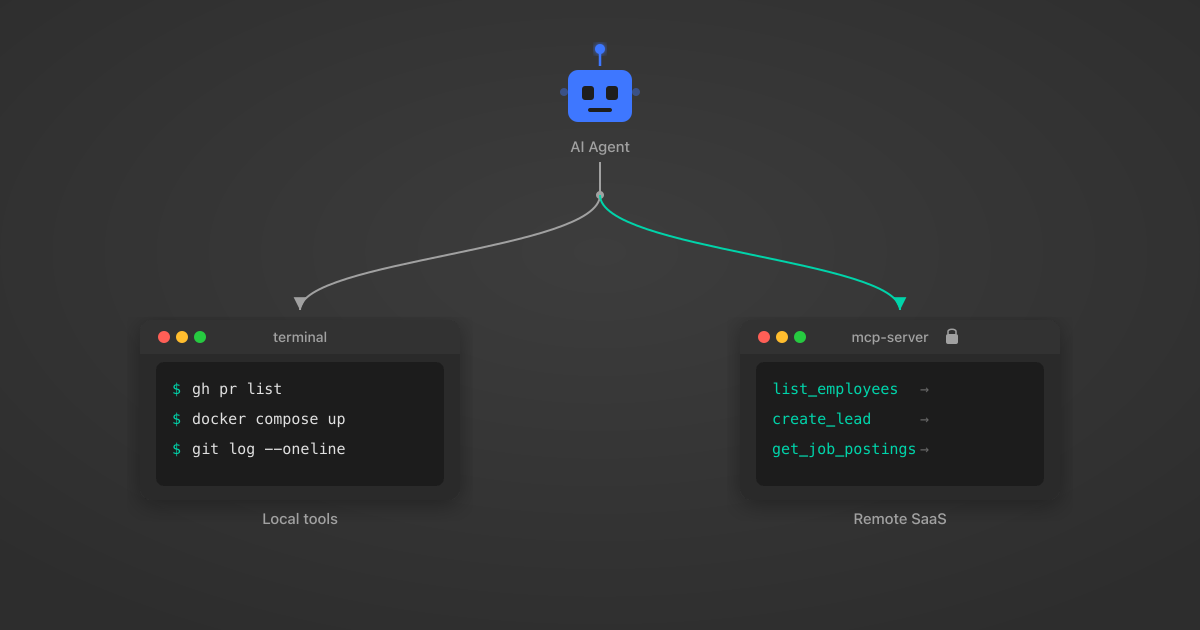1200x630 pixels.
Task: Click the 'AI Agent' label
Action: [600, 147]
